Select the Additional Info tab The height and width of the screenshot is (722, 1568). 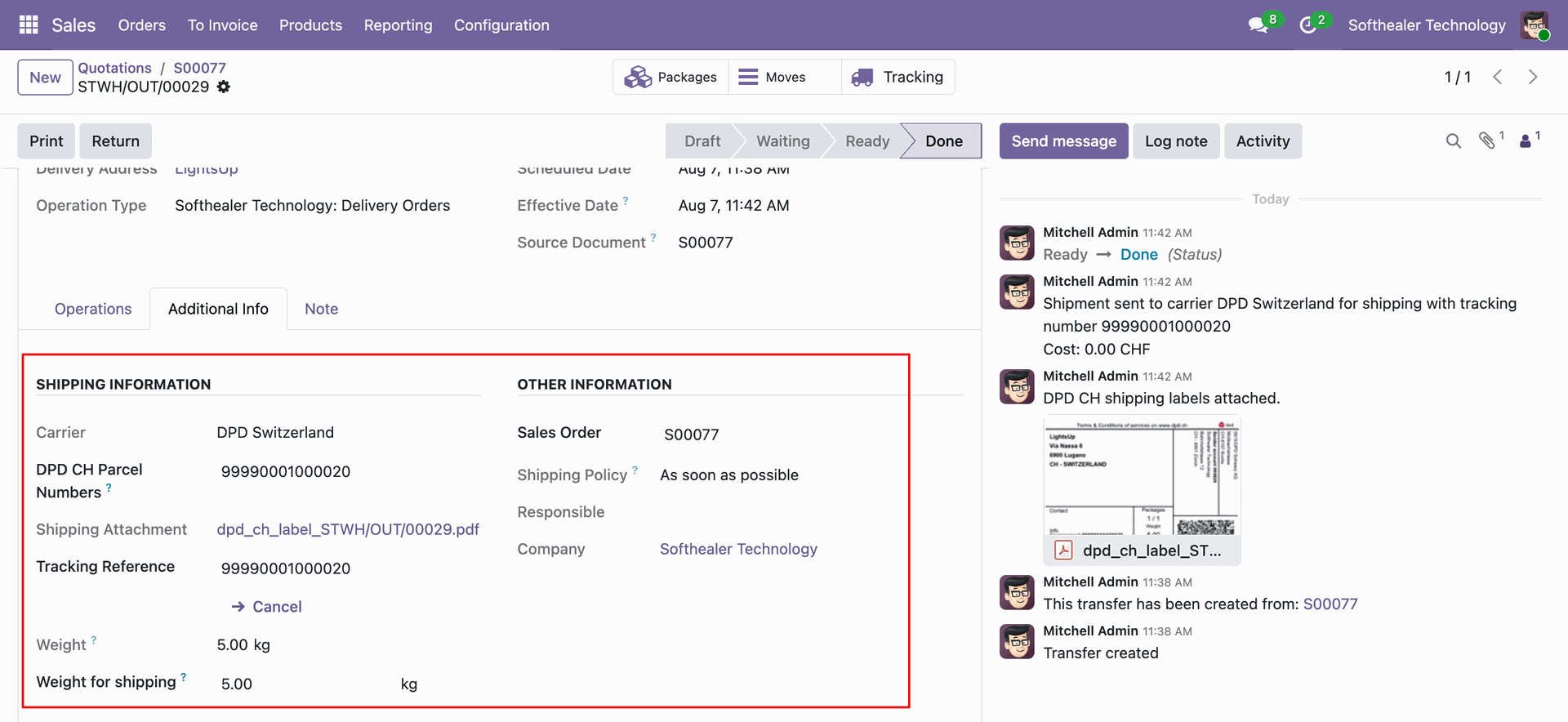pyautogui.click(x=218, y=309)
